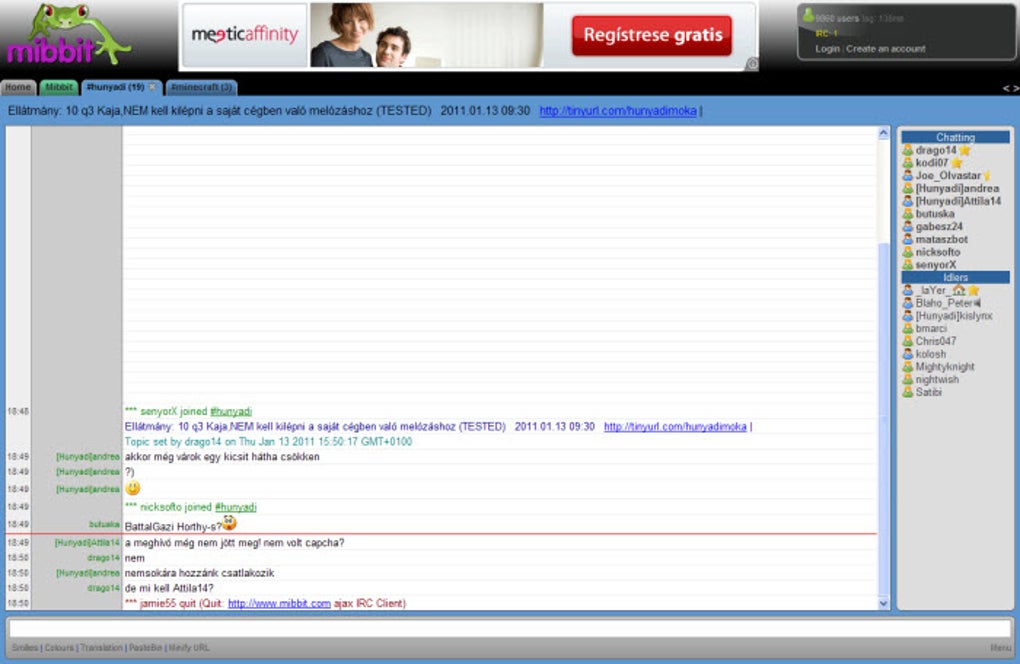Click the smiley emoticon posted by [Hunyadi]andrea
Screen dimensions: 1020x664
tap(131, 489)
